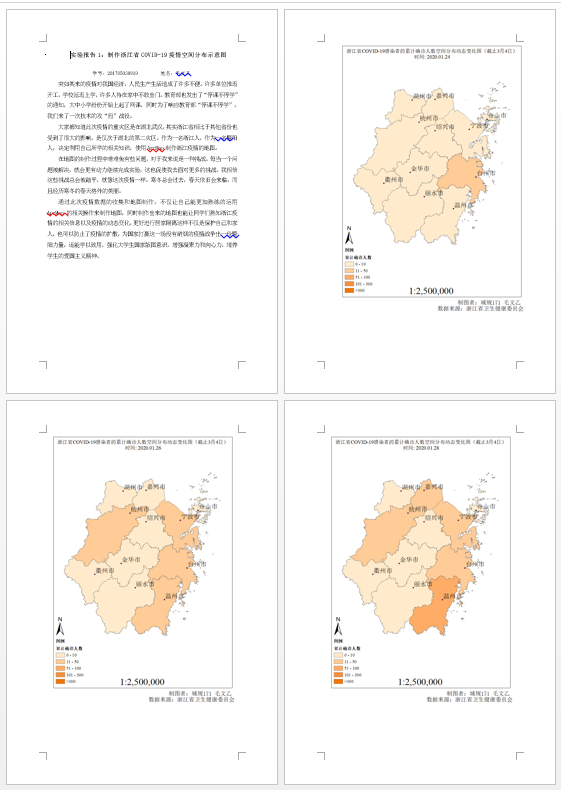Click the final line '学生的爱国主义精神'
The height and width of the screenshot is (790, 561).
pos(74,256)
